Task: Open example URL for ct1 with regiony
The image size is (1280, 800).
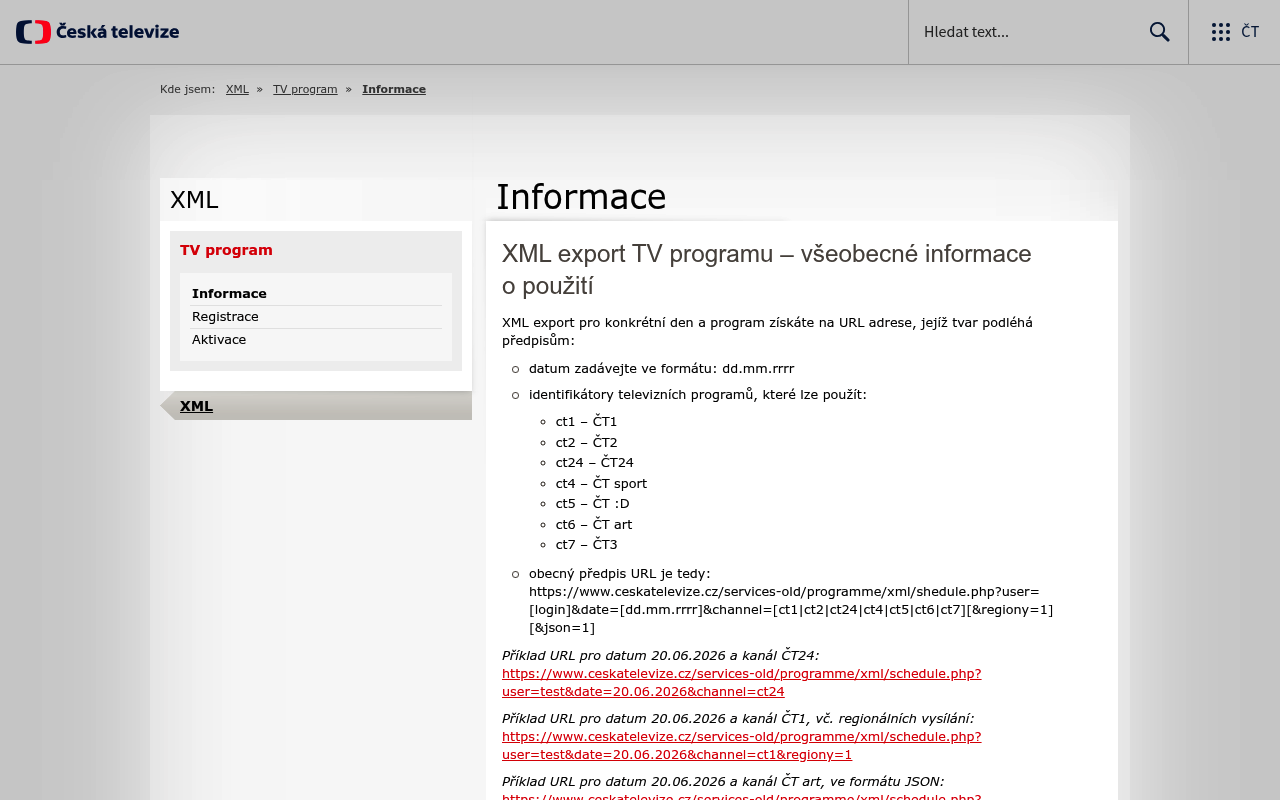Action: click(x=741, y=745)
